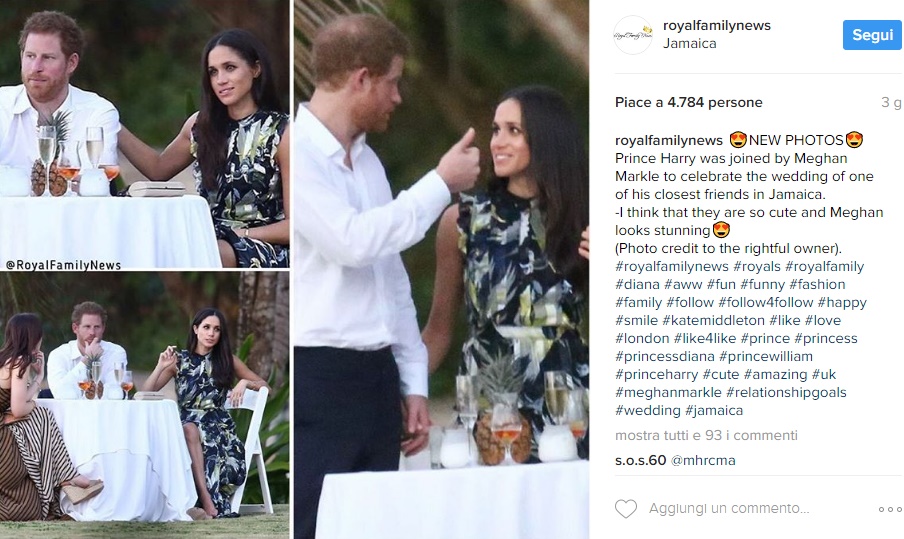Click the heart like icon
Screen dimensions: 904x539
(626, 509)
